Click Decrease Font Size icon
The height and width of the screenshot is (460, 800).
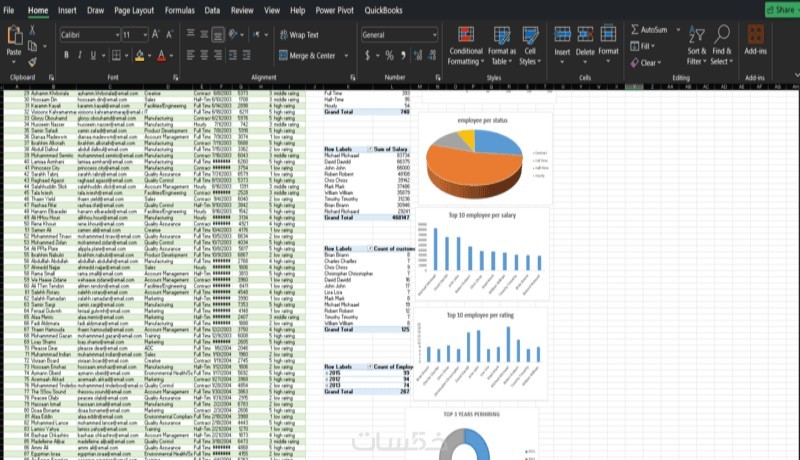pyautogui.click(x=169, y=34)
